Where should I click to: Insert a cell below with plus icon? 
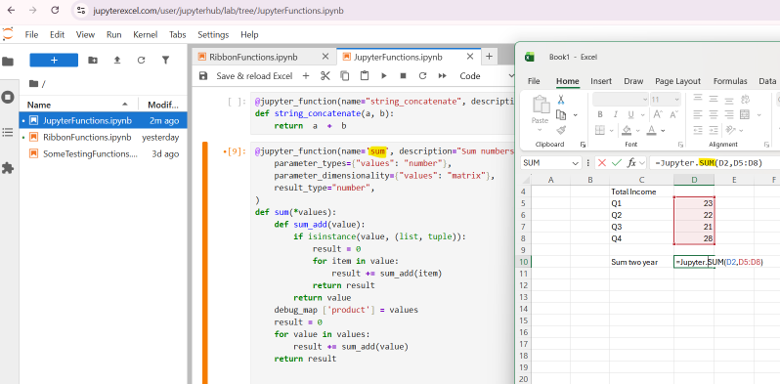[x=306, y=76]
